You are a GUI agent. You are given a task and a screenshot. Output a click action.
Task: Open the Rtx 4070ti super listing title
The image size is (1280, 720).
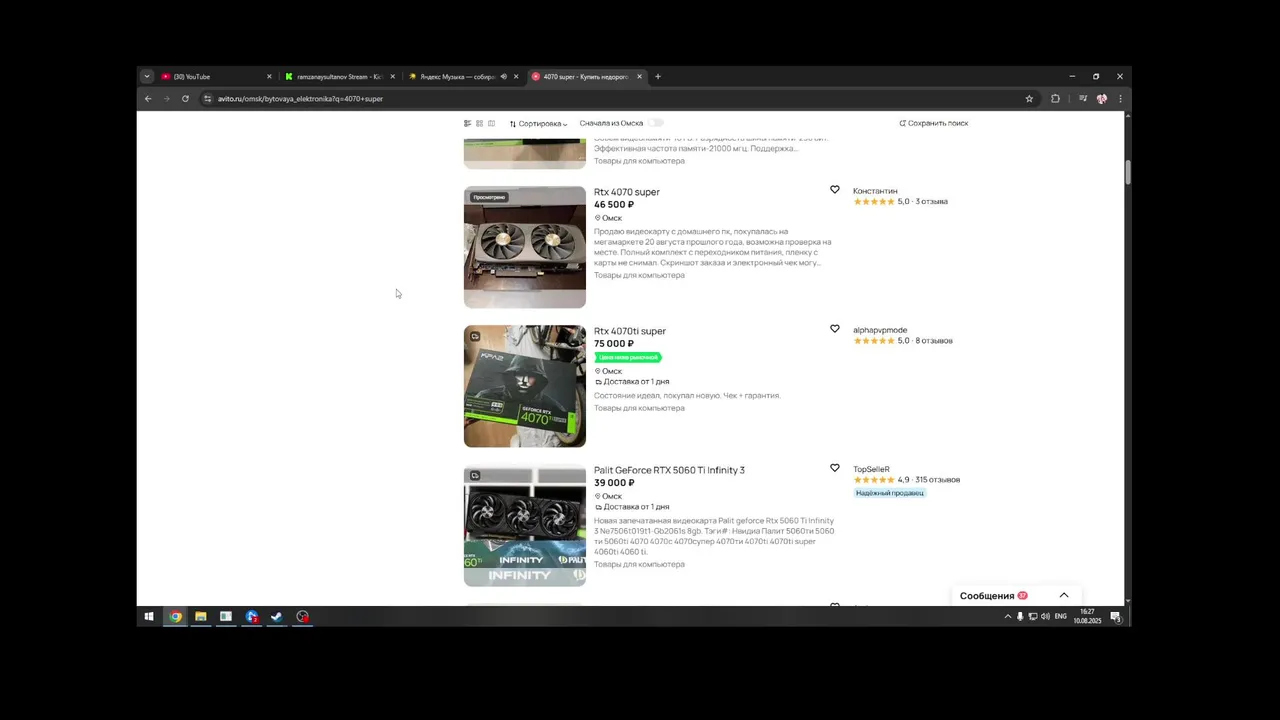coord(630,331)
